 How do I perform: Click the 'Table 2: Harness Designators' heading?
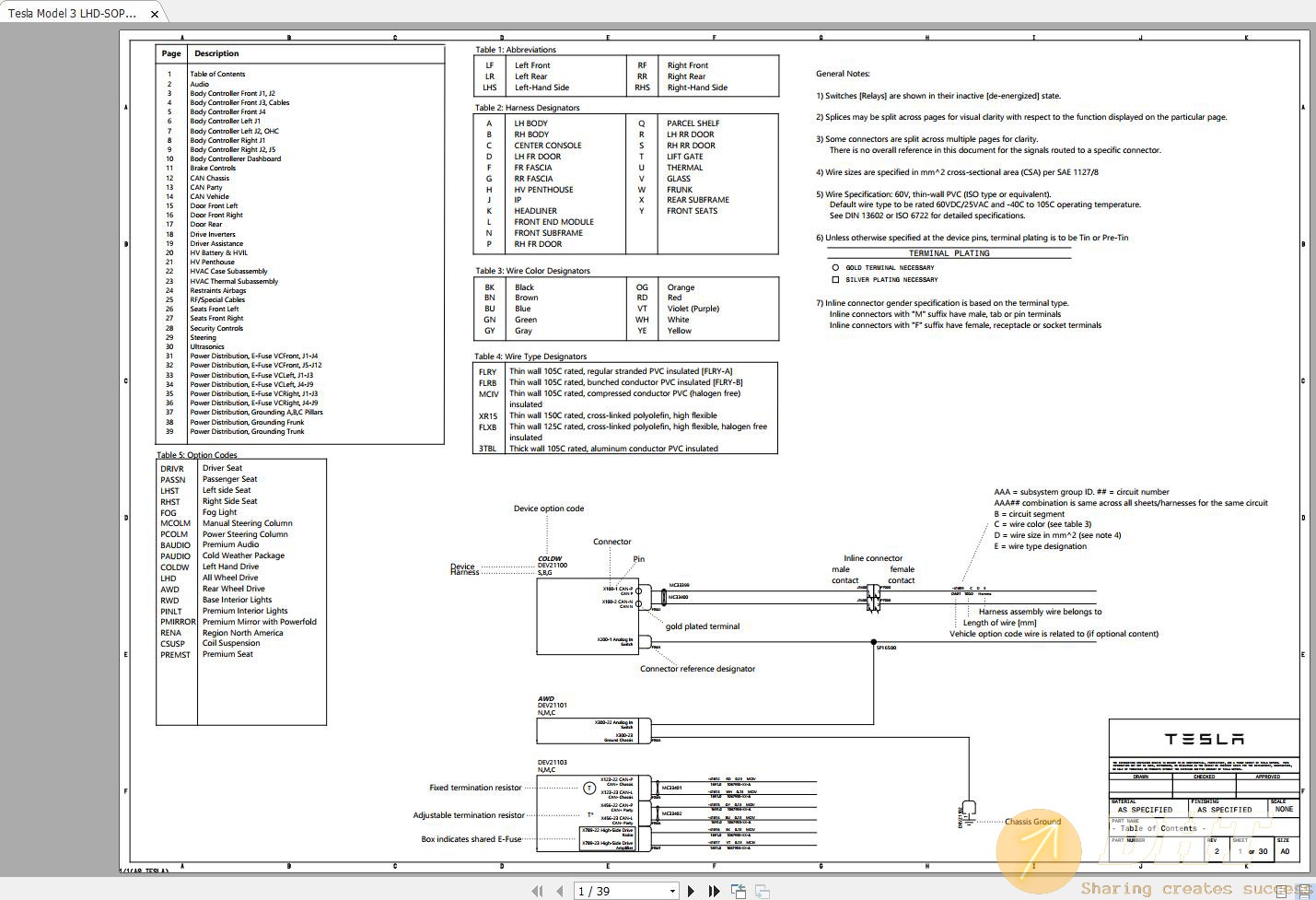(x=528, y=108)
